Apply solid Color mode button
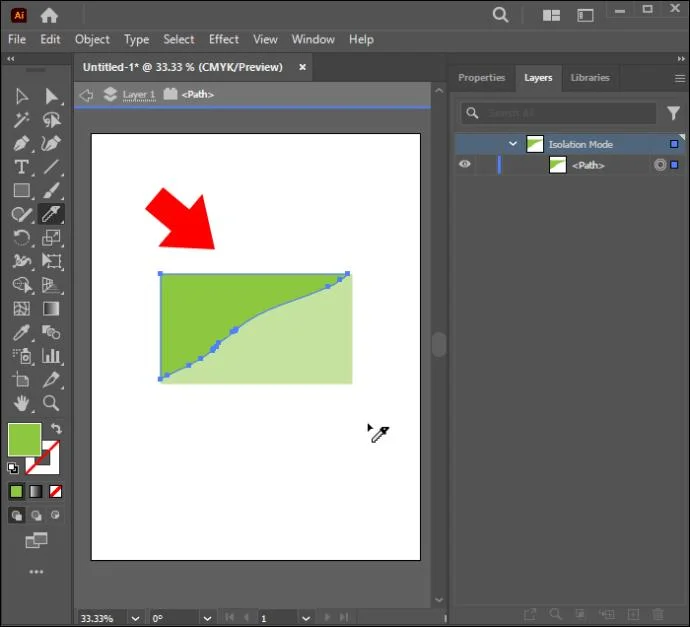The height and width of the screenshot is (627, 690). click(x=16, y=491)
